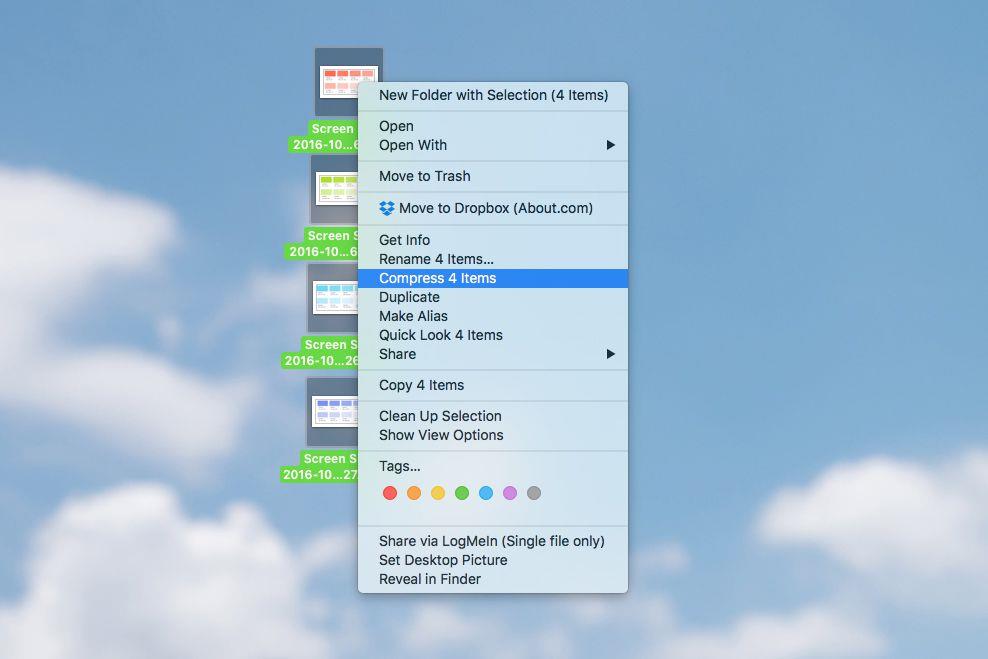Apply the yellow tag color
Screen dimensions: 988x659
[x=438, y=493]
